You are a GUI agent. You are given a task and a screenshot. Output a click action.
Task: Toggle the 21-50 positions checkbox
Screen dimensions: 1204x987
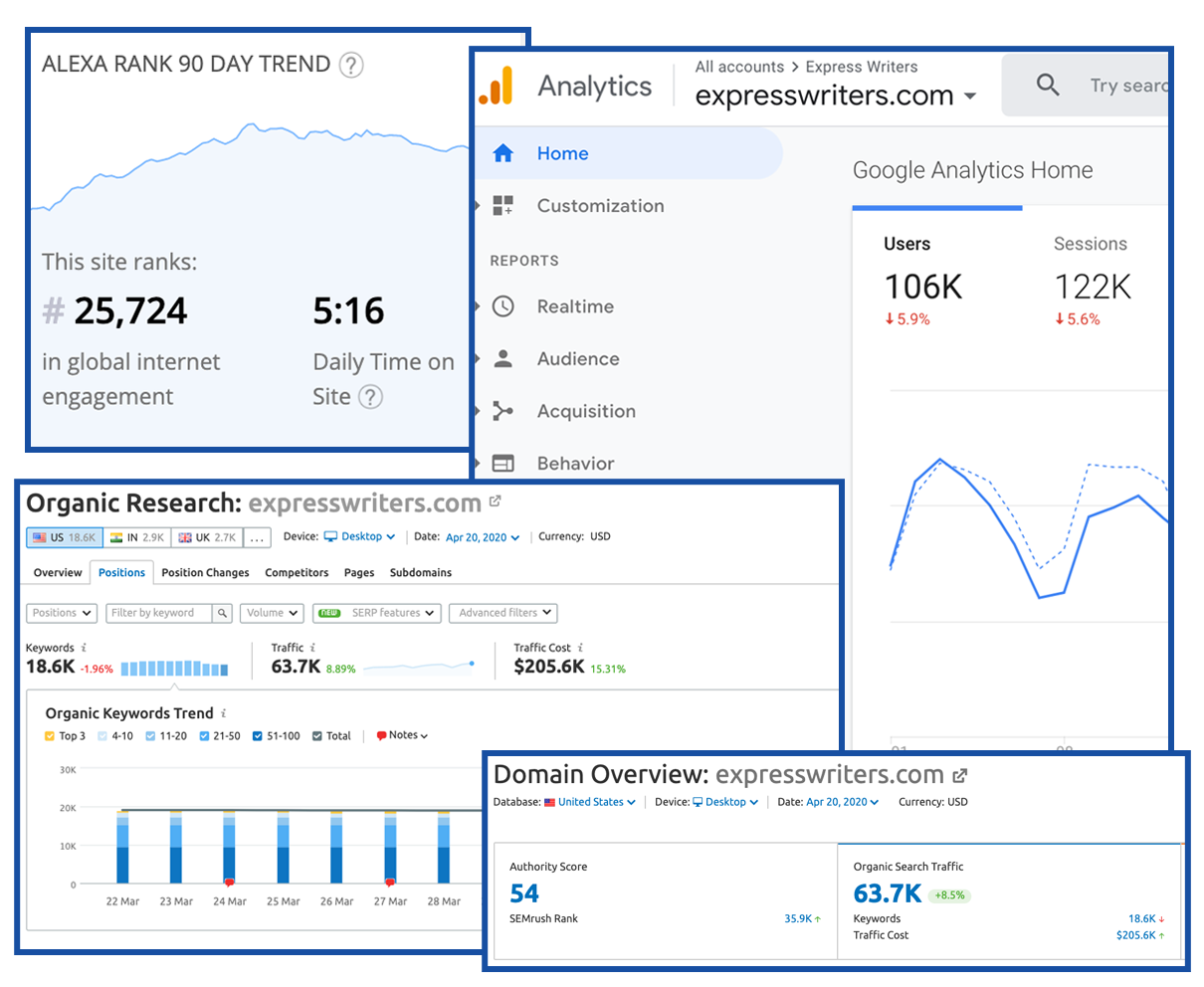coord(204,736)
